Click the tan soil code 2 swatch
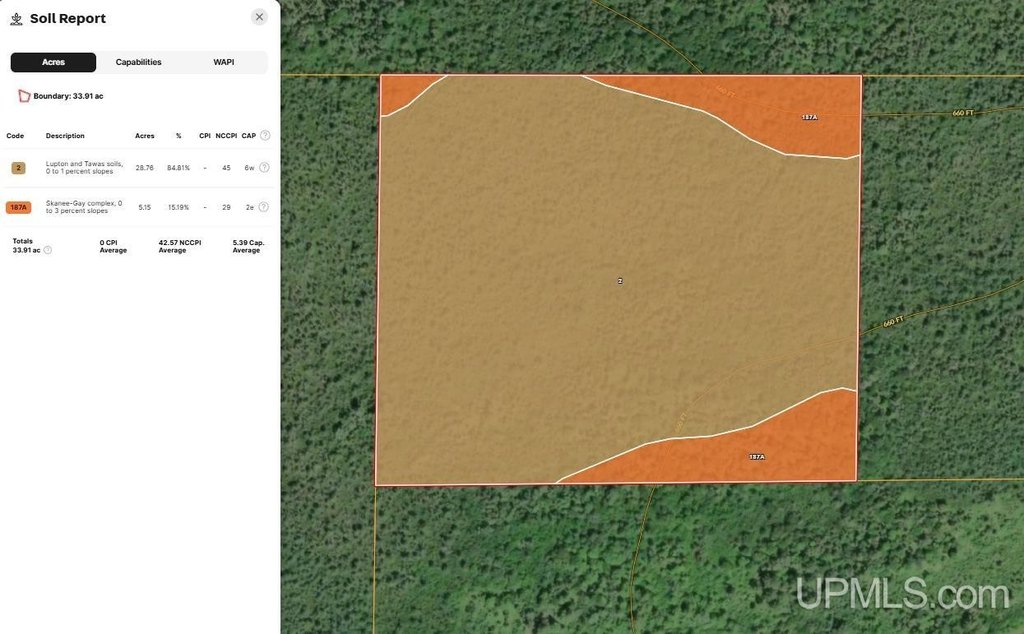Image resolution: width=1024 pixels, height=634 pixels. (18, 168)
